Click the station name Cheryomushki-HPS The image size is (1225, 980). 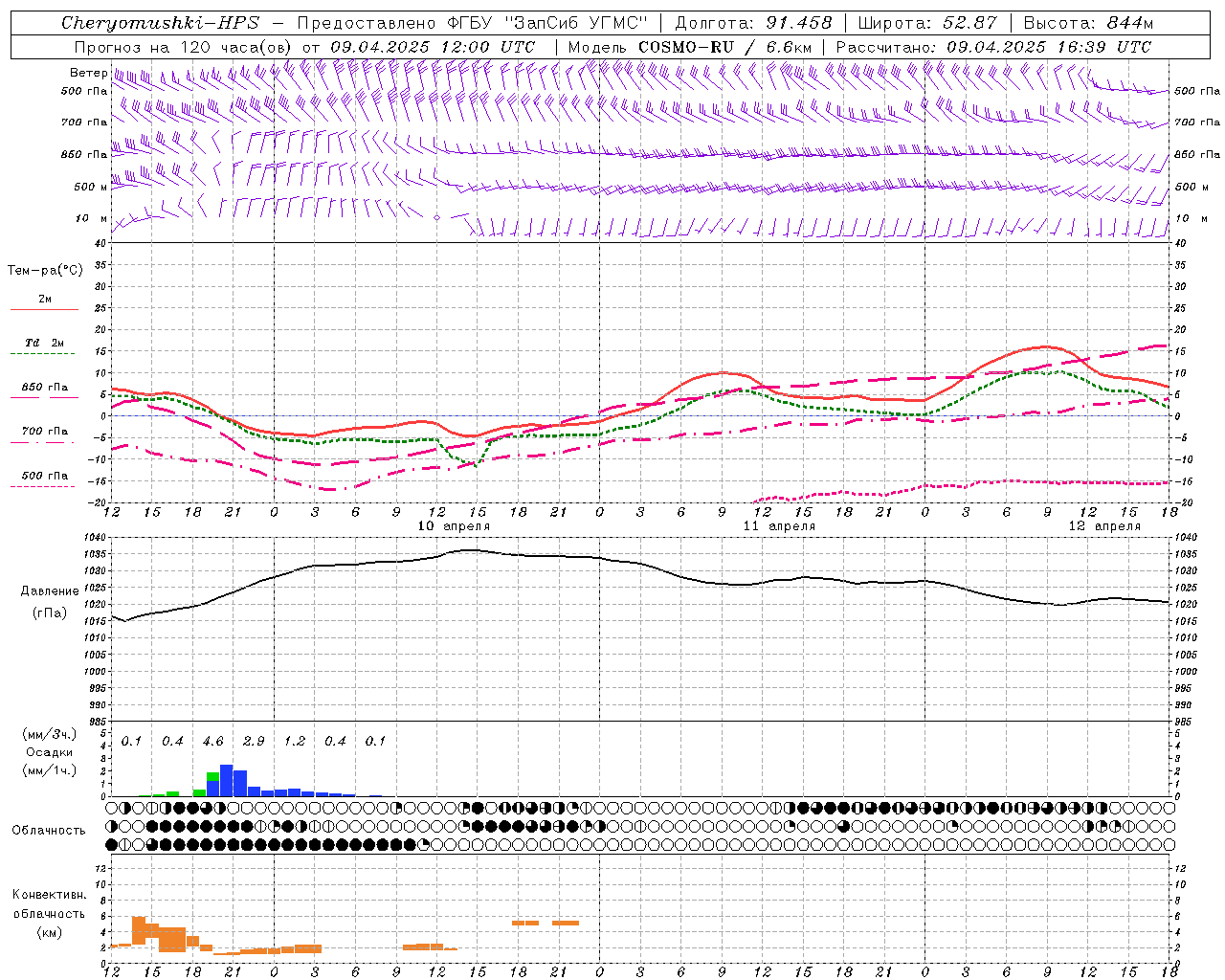pyautogui.click(x=160, y=23)
